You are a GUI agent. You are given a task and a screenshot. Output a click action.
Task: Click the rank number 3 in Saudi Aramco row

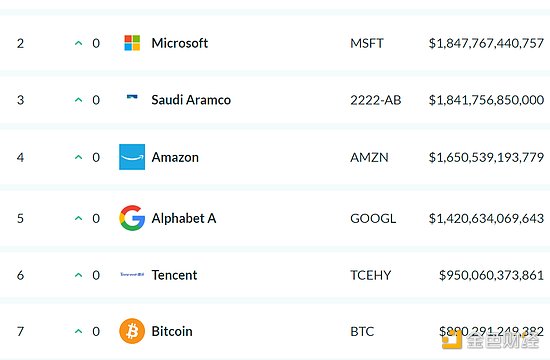pyautogui.click(x=21, y=100)
